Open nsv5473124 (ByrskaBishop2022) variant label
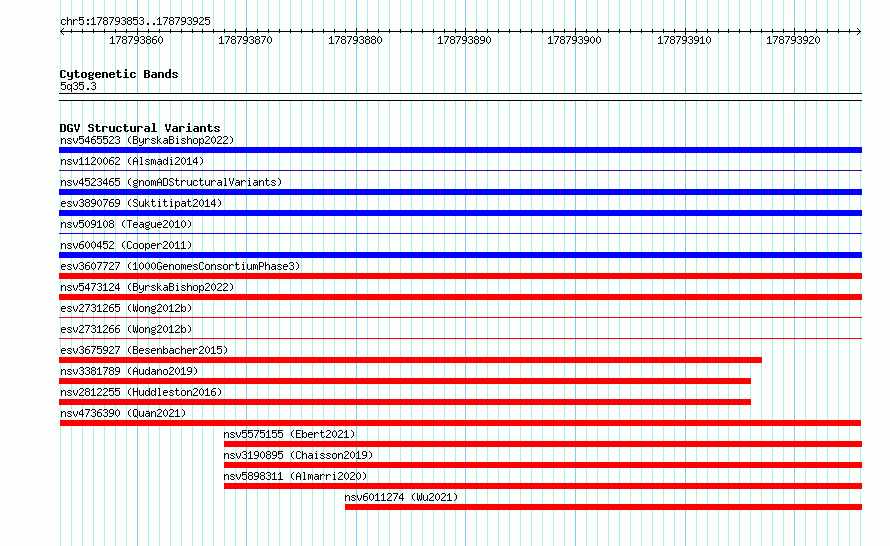Screen dimensions: 890x546 pyautogui.click(x=147, y=287)
